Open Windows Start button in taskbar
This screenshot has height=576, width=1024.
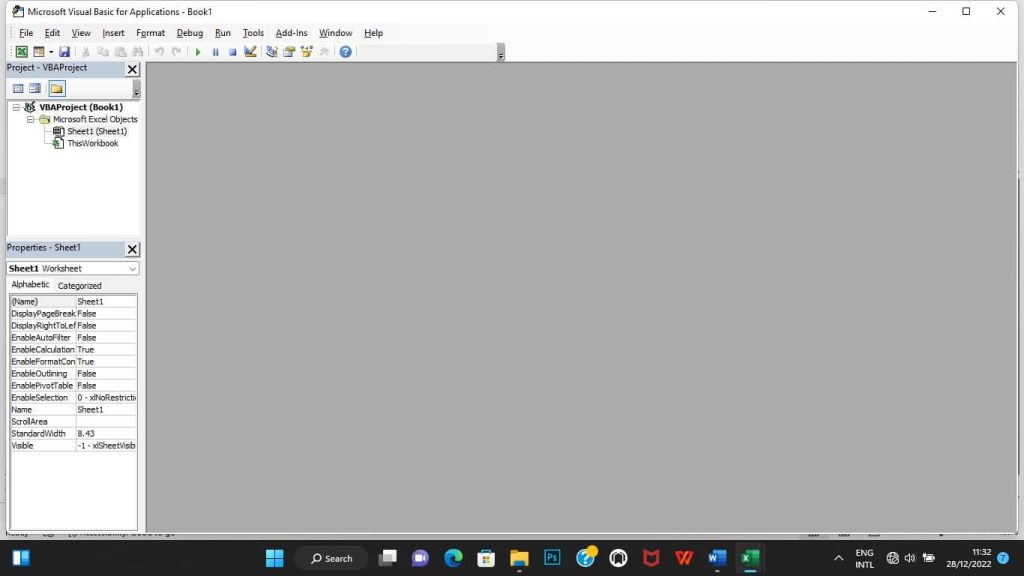click(275, 558)
